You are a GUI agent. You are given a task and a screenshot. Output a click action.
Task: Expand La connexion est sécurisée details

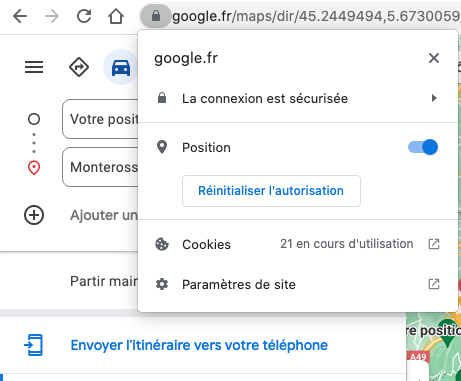pos(298,98)
